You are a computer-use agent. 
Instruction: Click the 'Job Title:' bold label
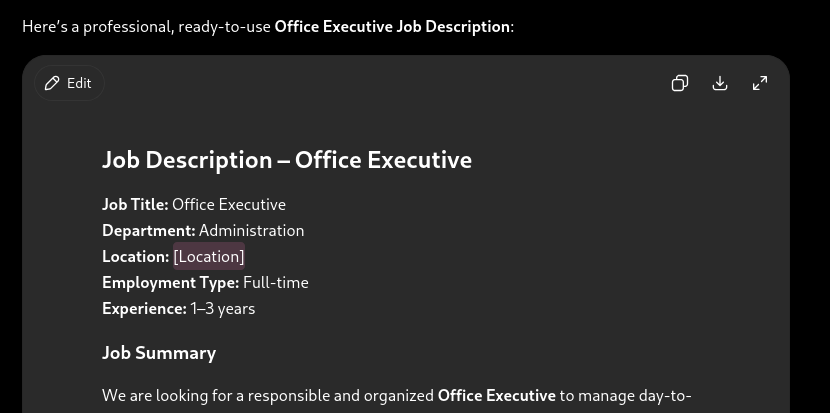pyautogui.click(x=135, y=204)
